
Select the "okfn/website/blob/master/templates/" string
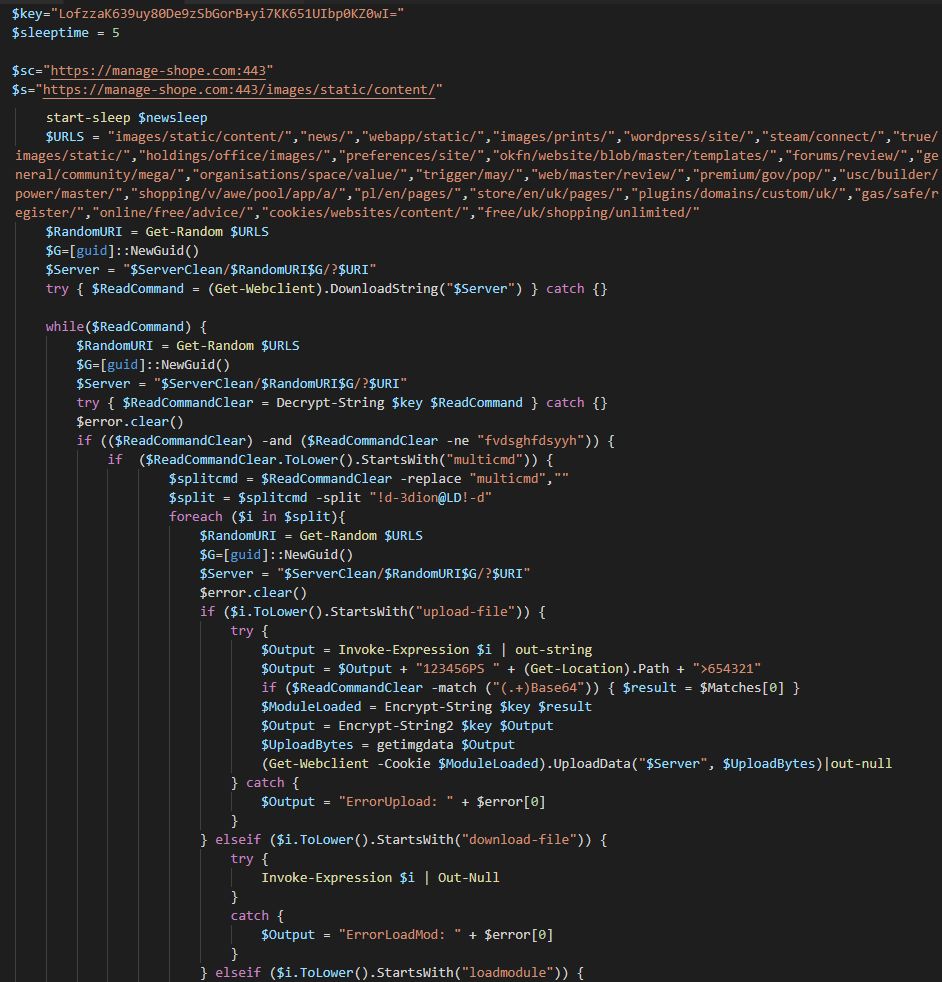click(638, 155)
